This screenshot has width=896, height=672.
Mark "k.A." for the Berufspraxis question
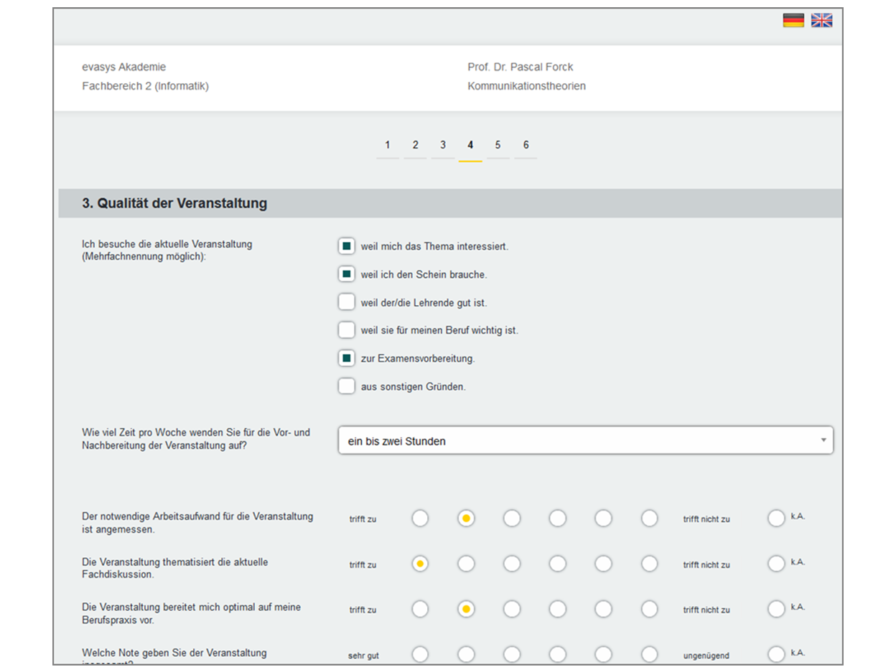(x=776, y=609)
